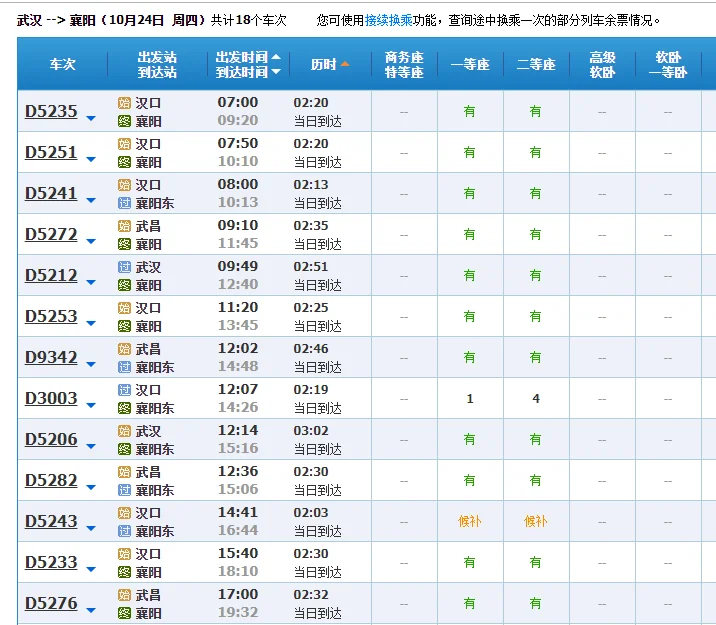This screenshot has width=716, height=625.
Task: Click 始 icon beside 汉口 for D5233
Action: pyautogui.click(x=124, y=554)
